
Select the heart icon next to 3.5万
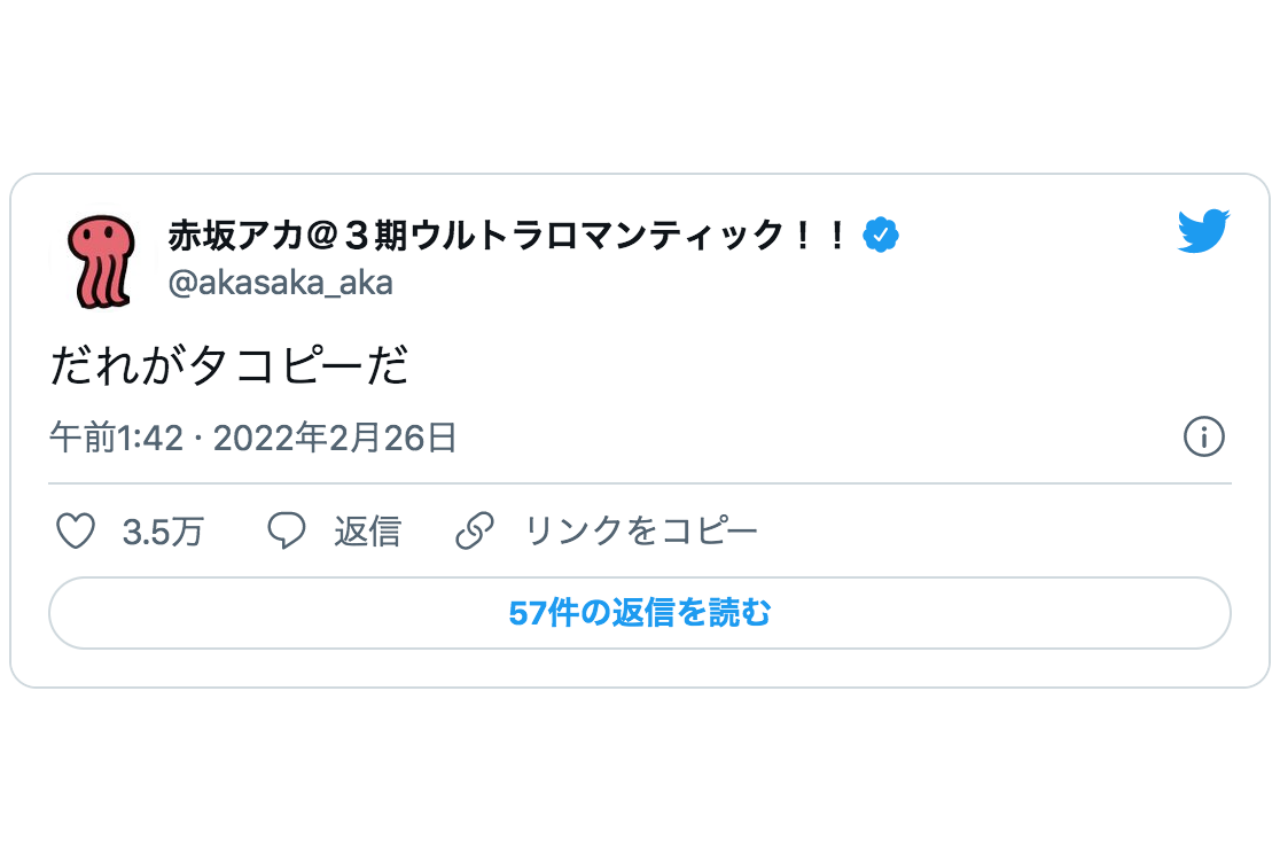(x=76, y=532)
